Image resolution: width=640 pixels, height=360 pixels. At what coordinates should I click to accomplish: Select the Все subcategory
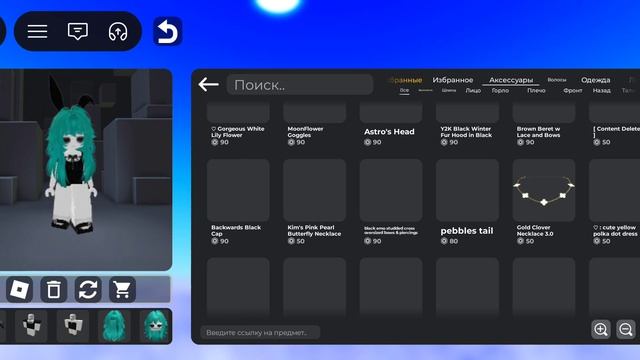[404, 90]
